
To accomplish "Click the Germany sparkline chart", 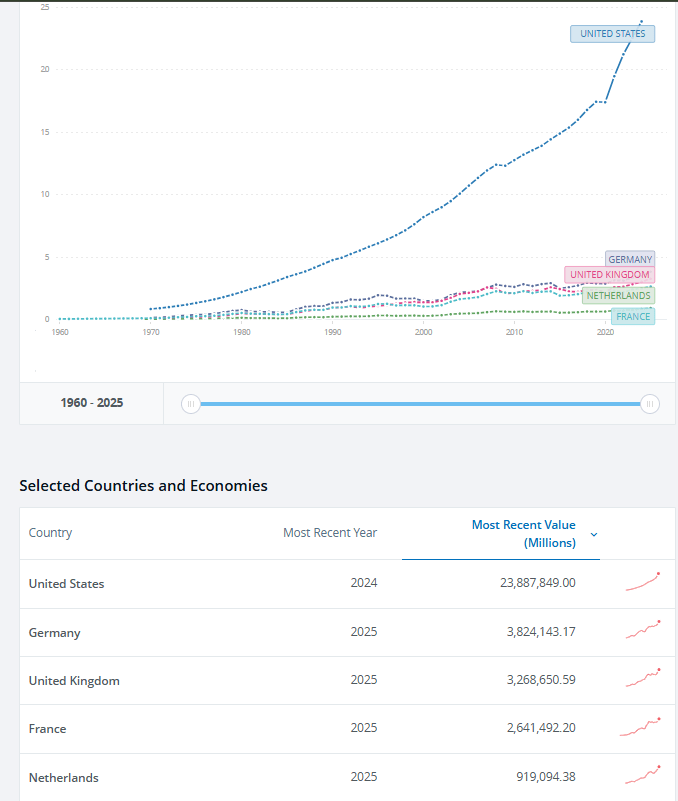I will (x=643, y=630).
